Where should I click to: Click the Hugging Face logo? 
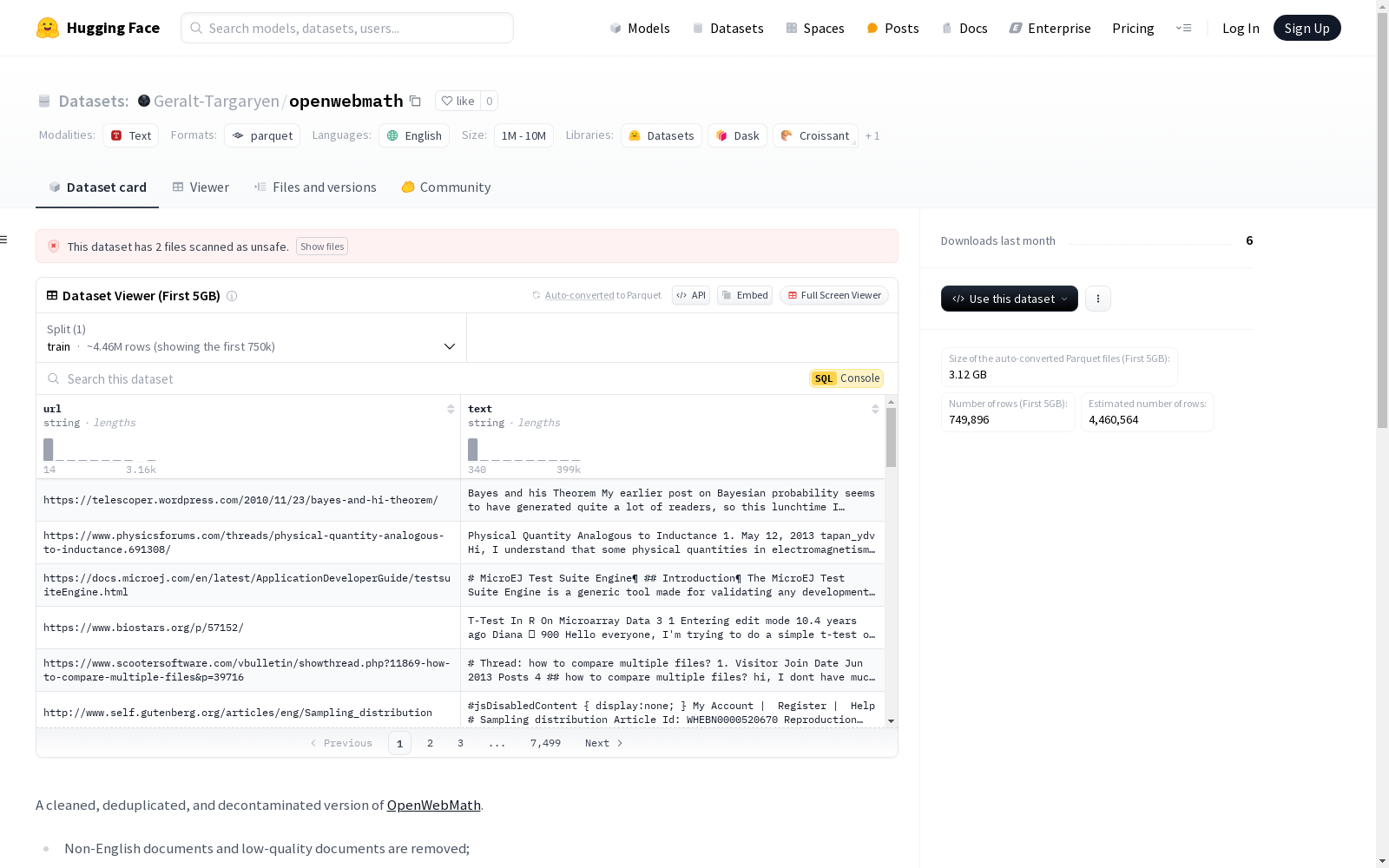[97, 28]
